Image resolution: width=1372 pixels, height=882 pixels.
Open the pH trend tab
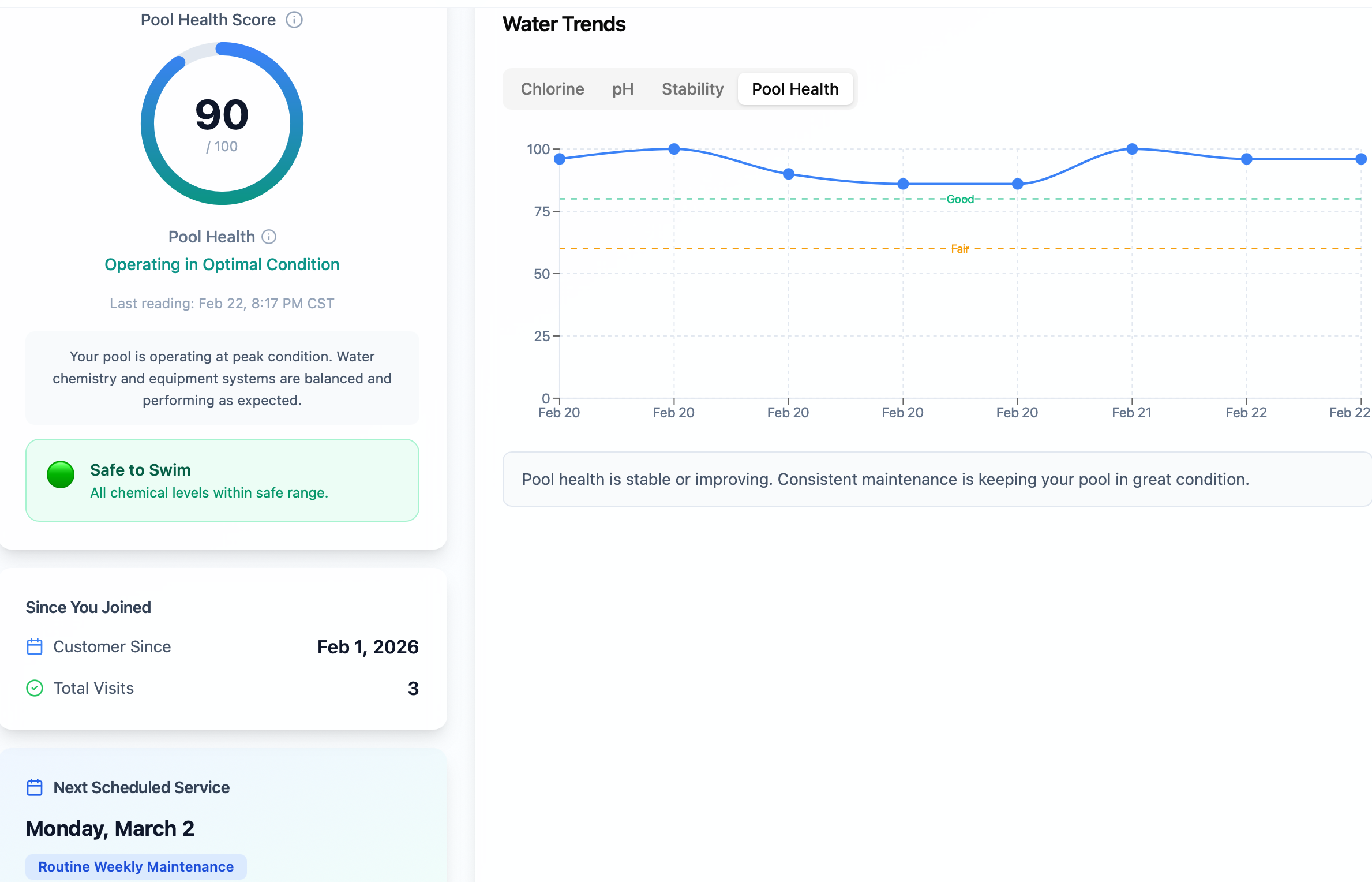(623, 89)
